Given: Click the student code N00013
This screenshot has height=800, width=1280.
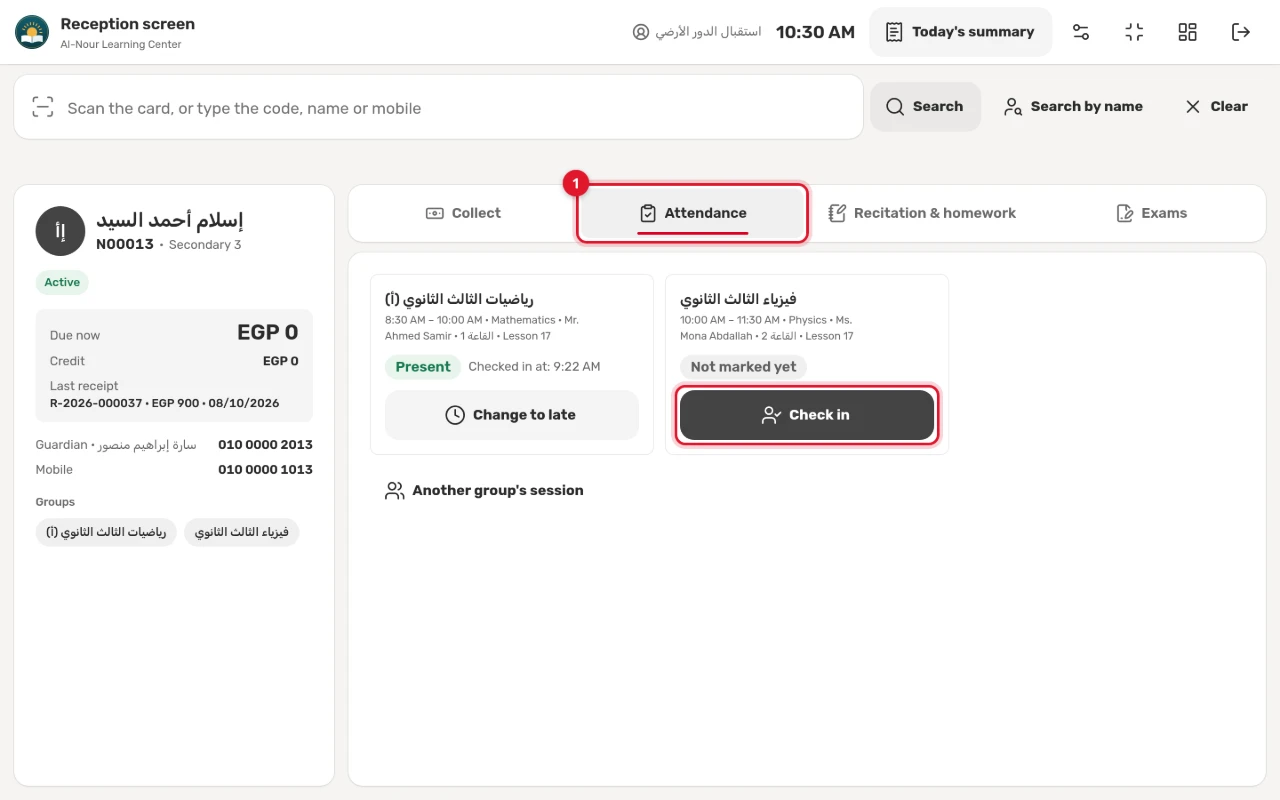Looking at the screenshot, I should pyautogui.click(x=125, y=244).
